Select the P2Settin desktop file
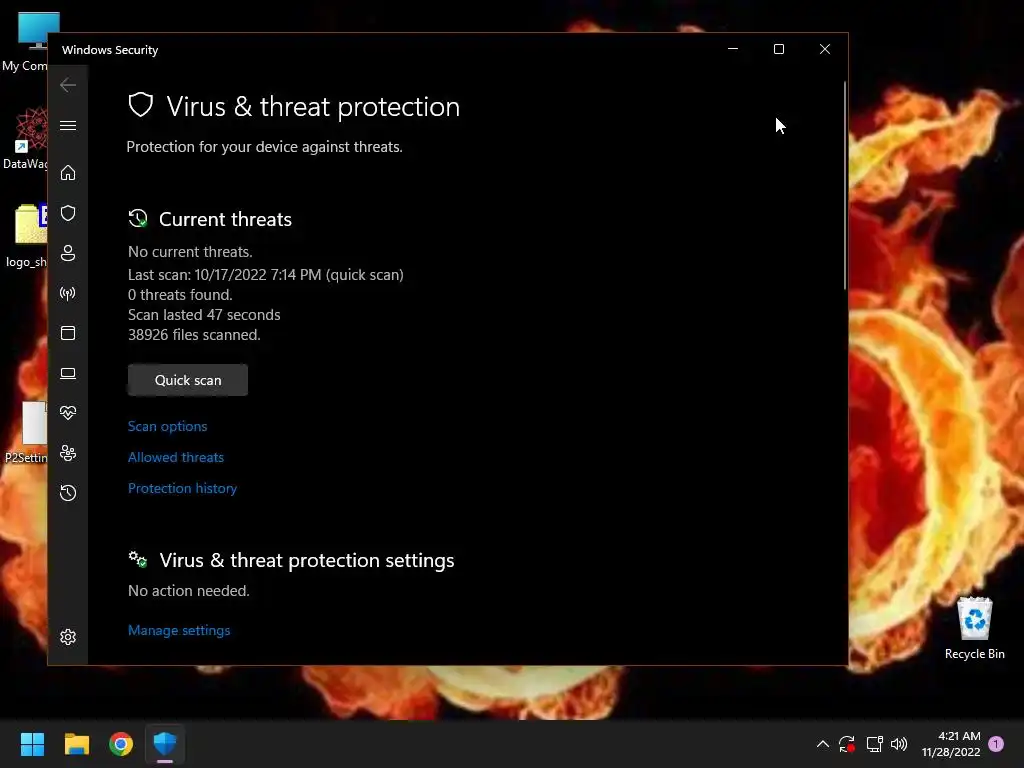 coord(26,432)
